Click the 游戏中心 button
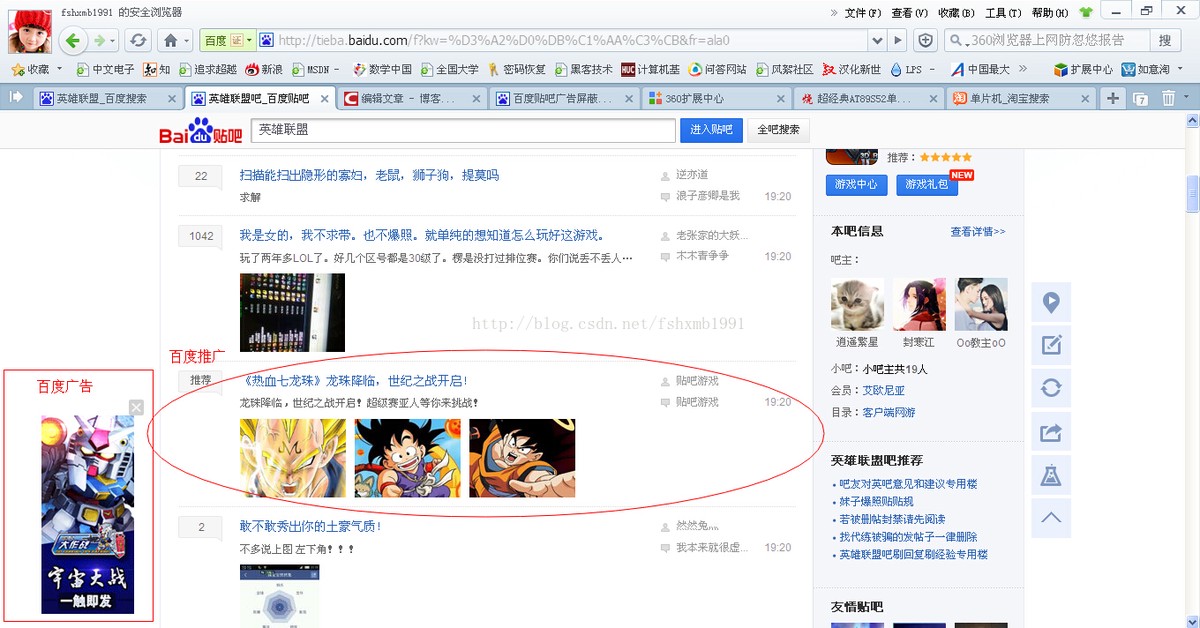Screen dimensions: 1200x628 (856, 185)
